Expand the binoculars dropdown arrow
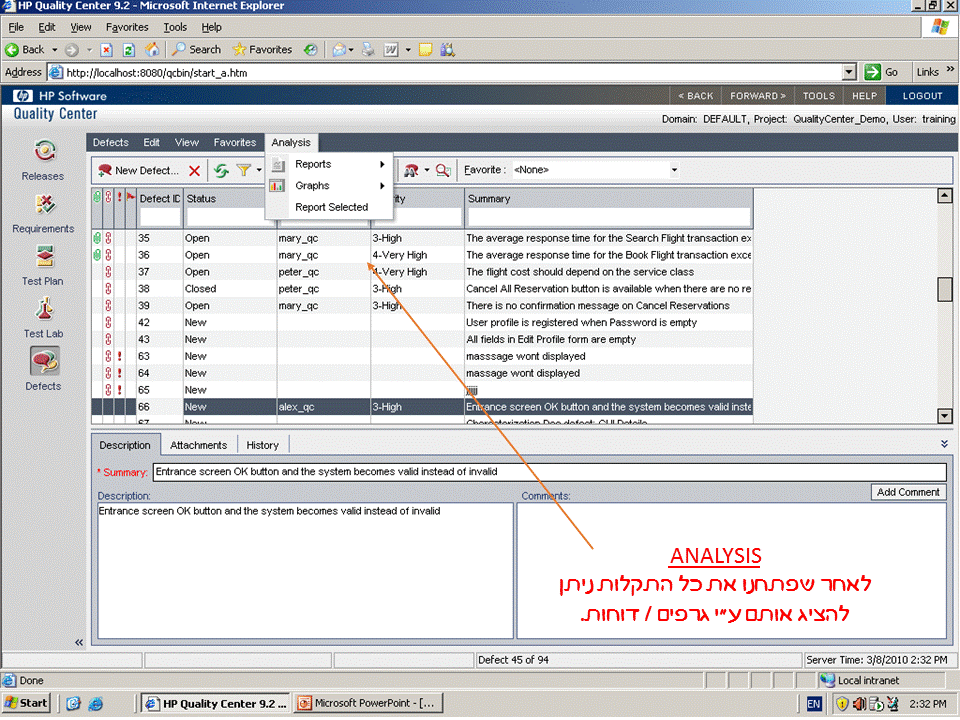The width and height of the screenshot is (960, 720). tap(427, 170)
